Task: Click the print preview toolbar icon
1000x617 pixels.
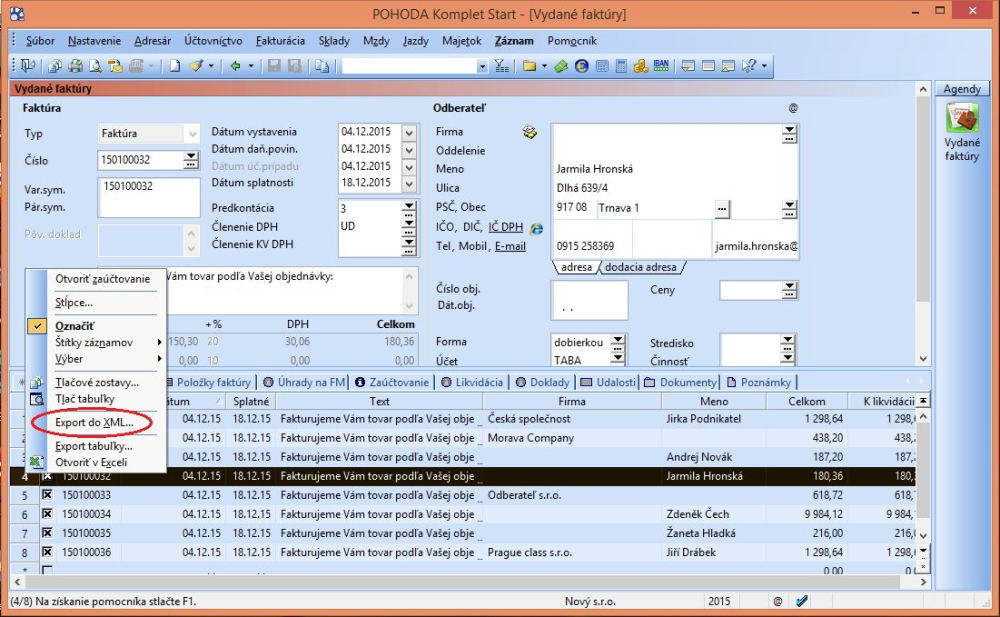Action: pos(95,66)
